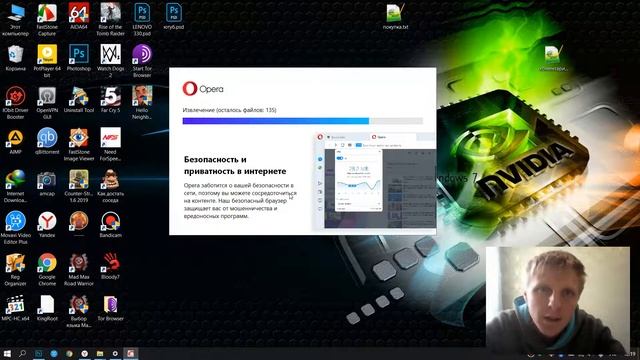Open File Explorer from the taskbar
The image size is (640, 360).
pyautogui.click(x=100, y=353)
